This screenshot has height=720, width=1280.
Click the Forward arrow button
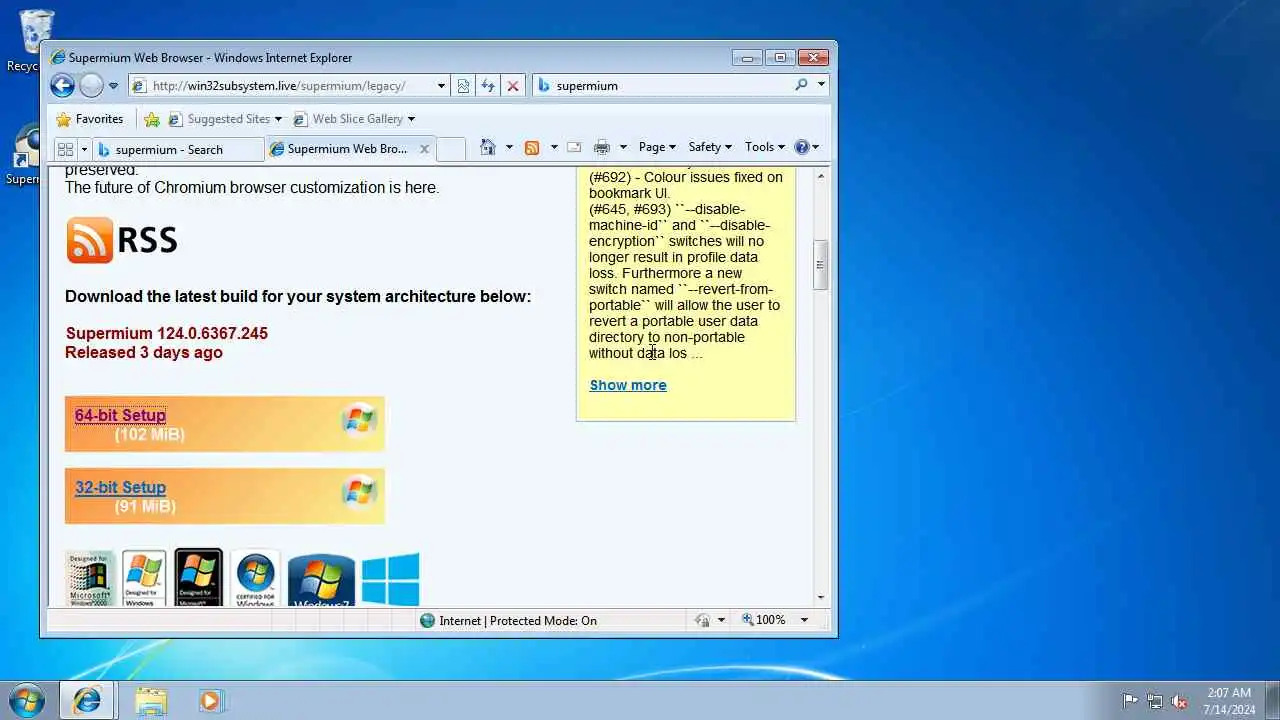coord(91,86)
